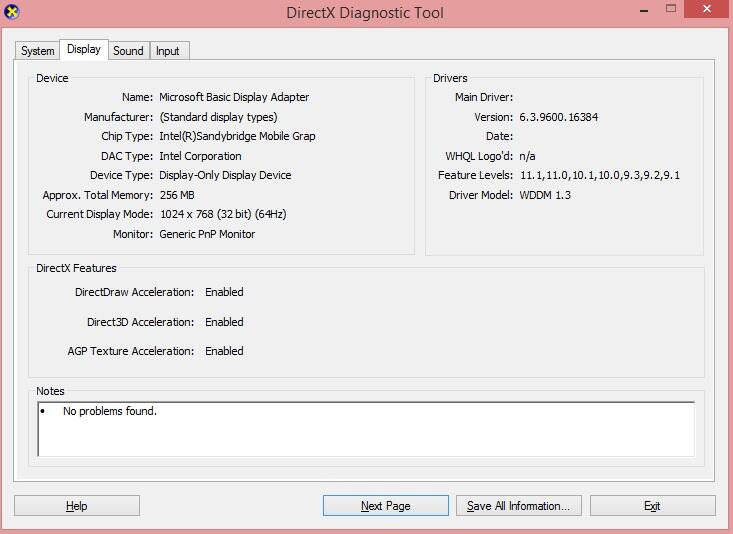Click '(Standard display types)' manufacturer value
733x534 pixels.
(x=218, y=117)
